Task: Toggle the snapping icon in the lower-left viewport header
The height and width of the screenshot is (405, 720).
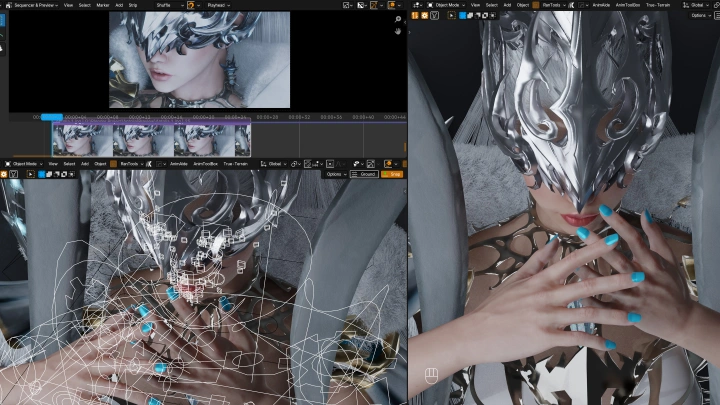Action: point(308,164)
